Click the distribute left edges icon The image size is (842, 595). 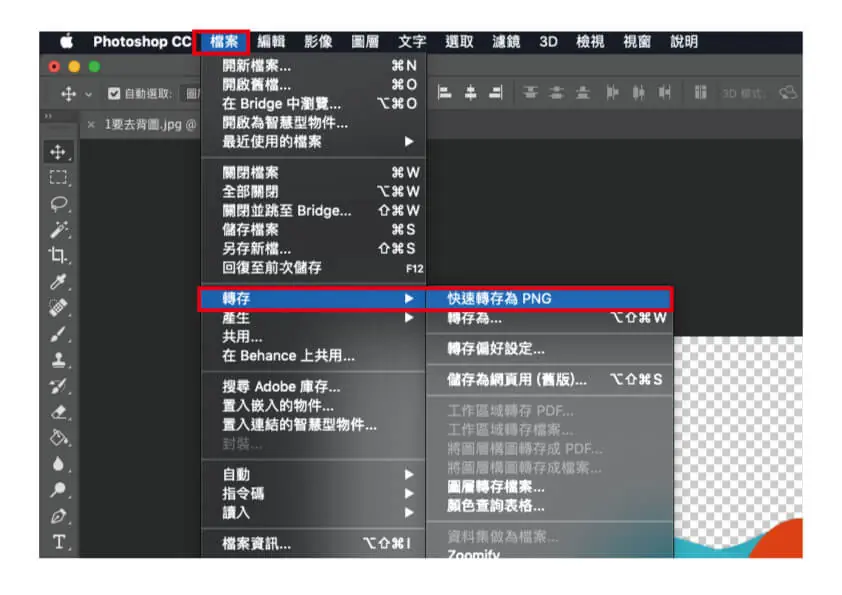(612, 93)
